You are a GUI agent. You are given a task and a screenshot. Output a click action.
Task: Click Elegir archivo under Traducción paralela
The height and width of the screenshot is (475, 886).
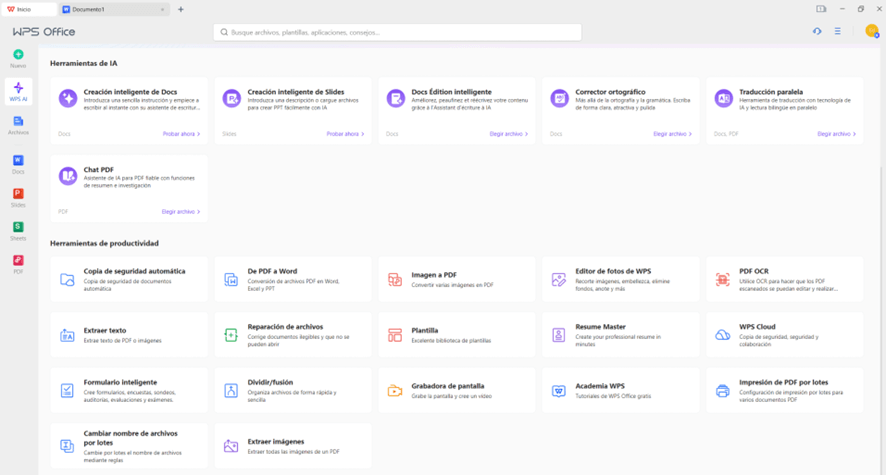[x=836, y=134]
